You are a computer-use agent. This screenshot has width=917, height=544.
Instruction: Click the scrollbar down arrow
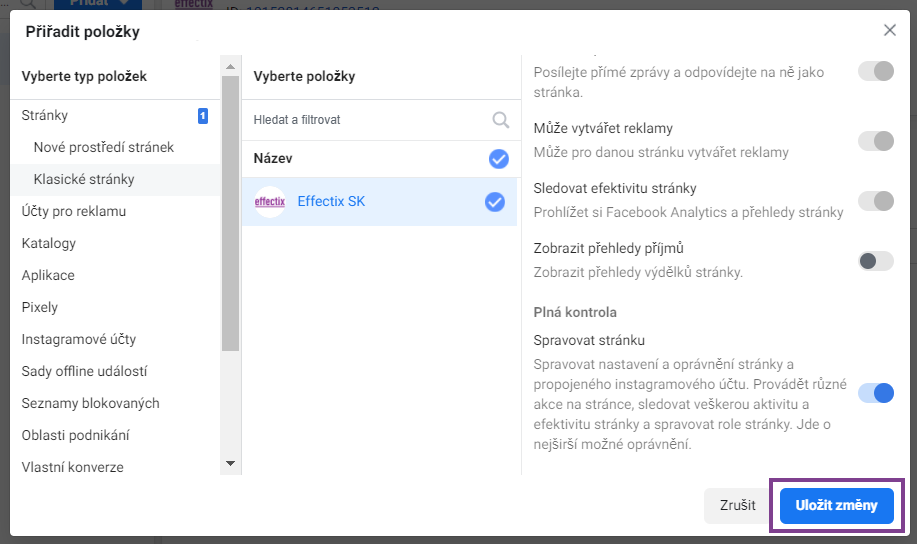click(230, 463)
